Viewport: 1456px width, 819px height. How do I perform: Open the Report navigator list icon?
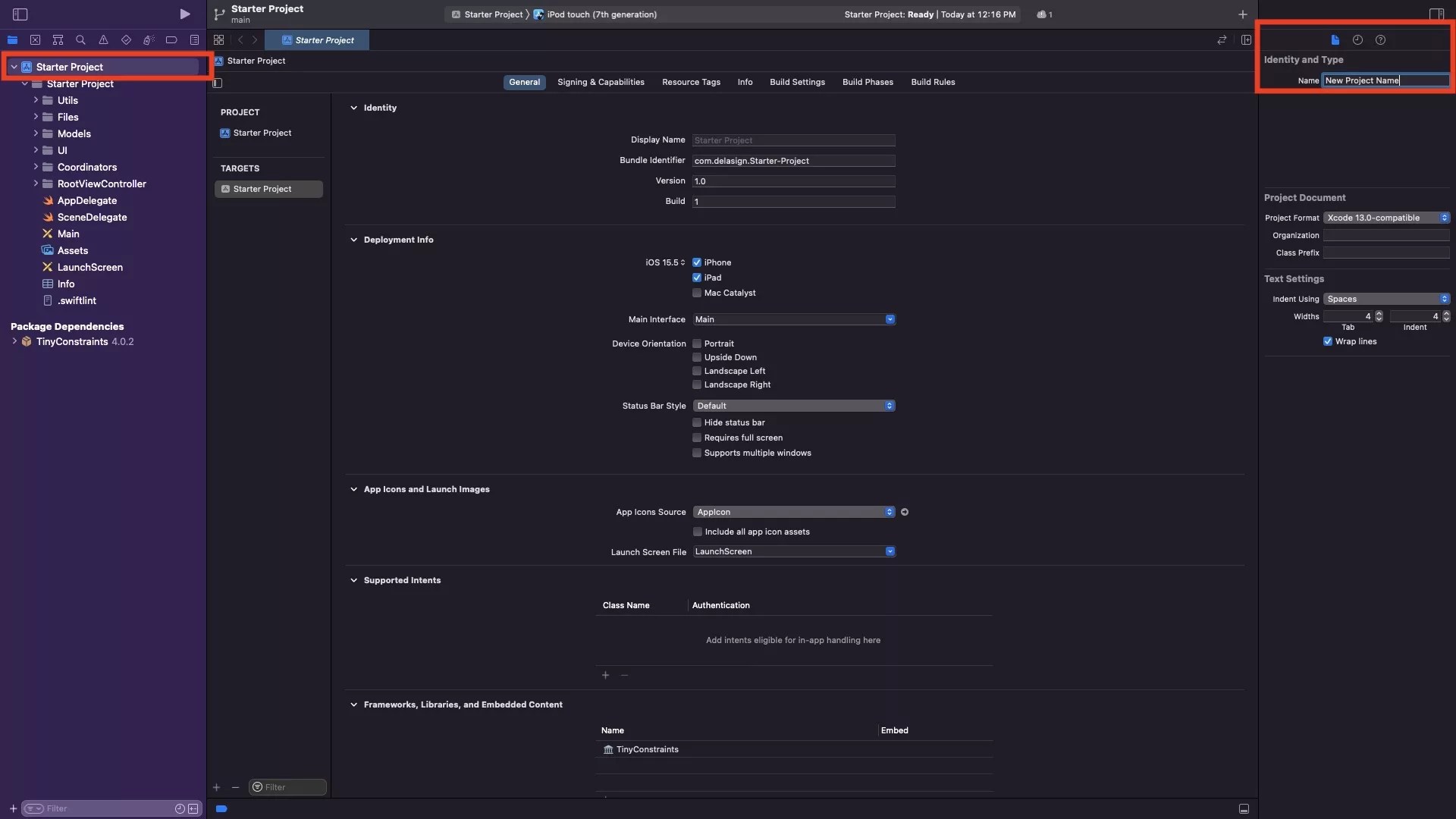(195, 40)
